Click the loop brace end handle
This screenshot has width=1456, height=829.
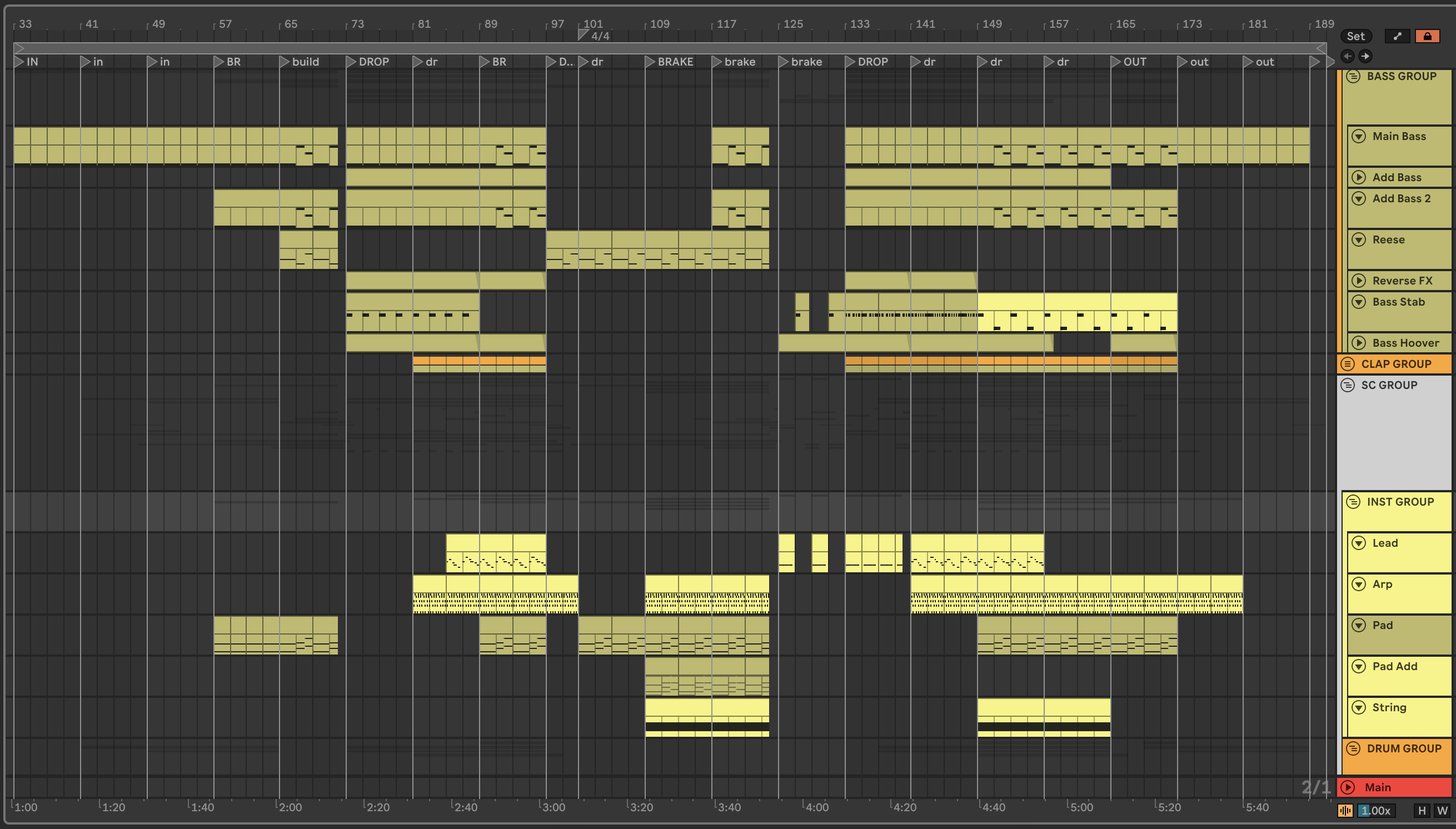1321,48
